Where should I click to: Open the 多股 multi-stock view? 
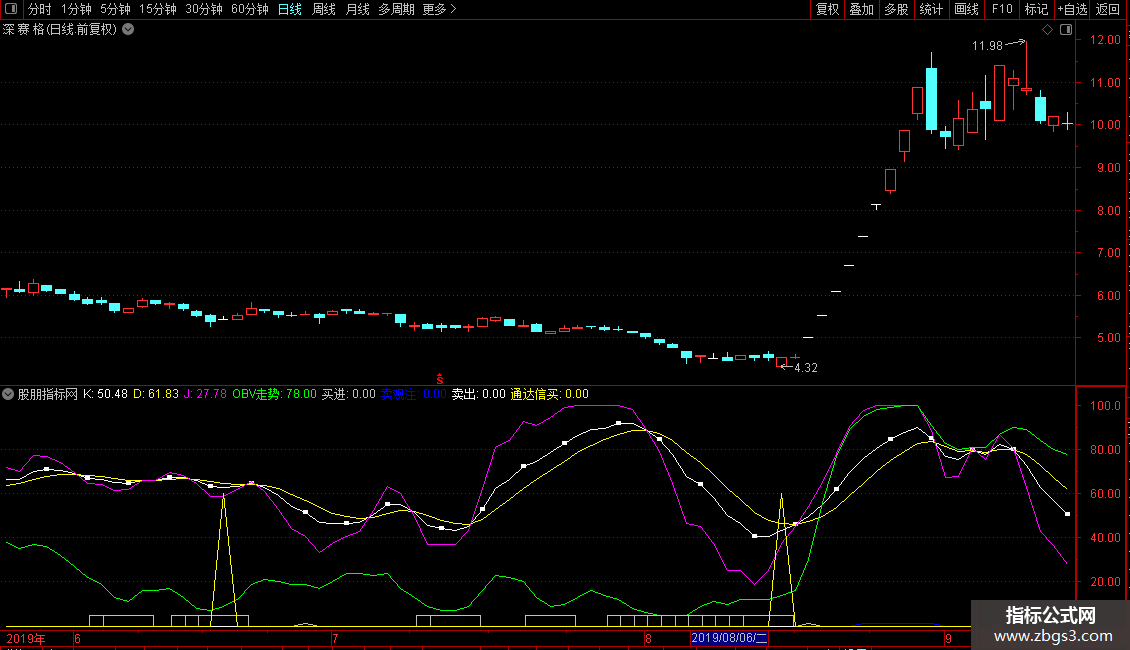(896, 9)
